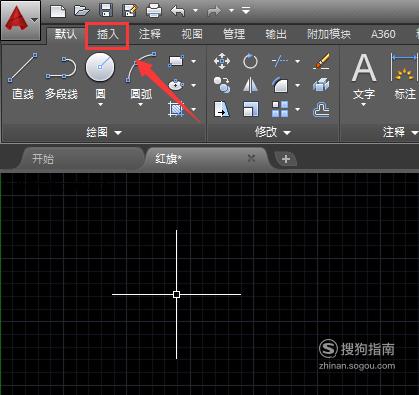Open the Trim tool dropdown arrow
419x395 pixels.
297,61
